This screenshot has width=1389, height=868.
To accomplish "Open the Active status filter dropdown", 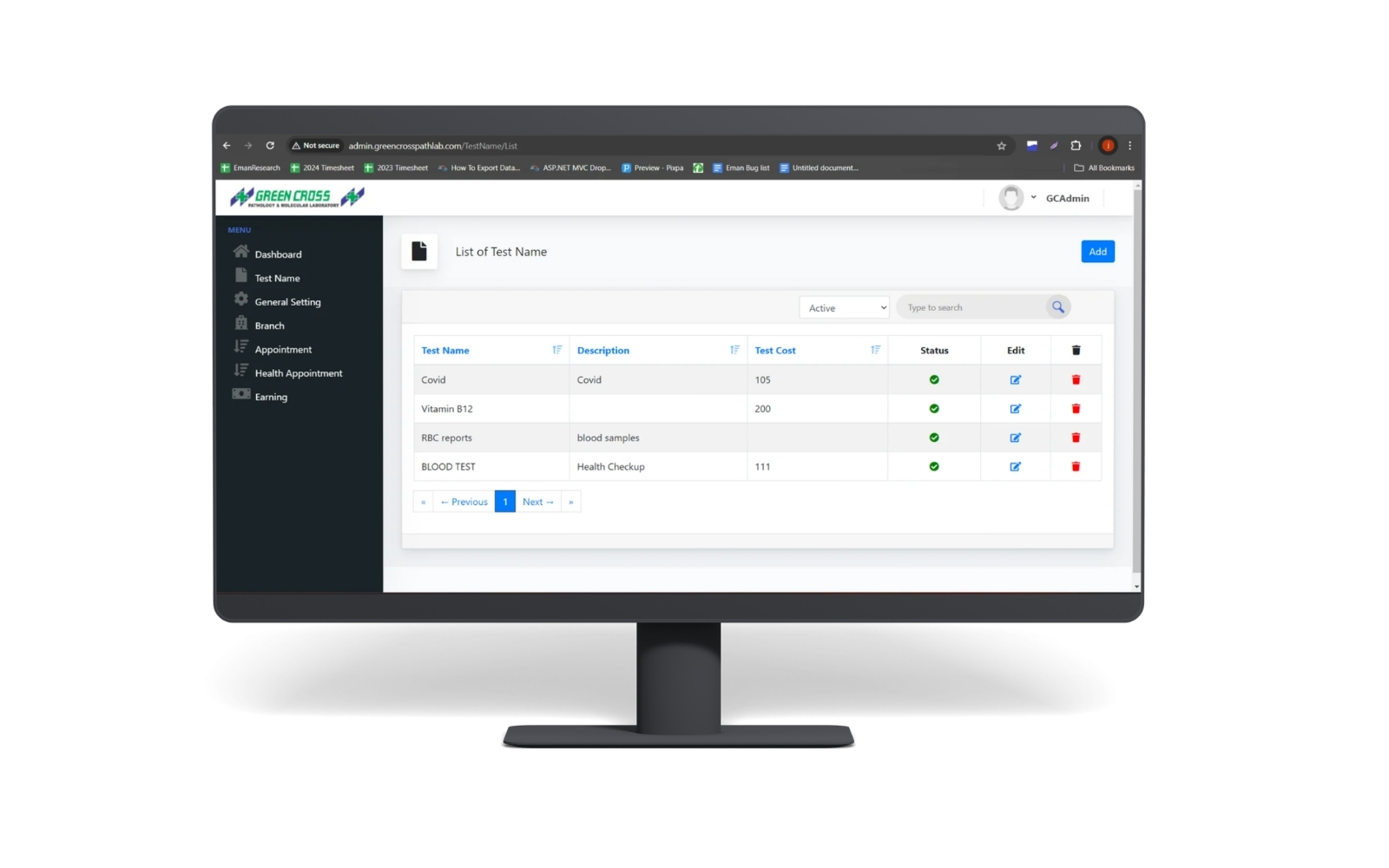I will (x=844, y=308).
